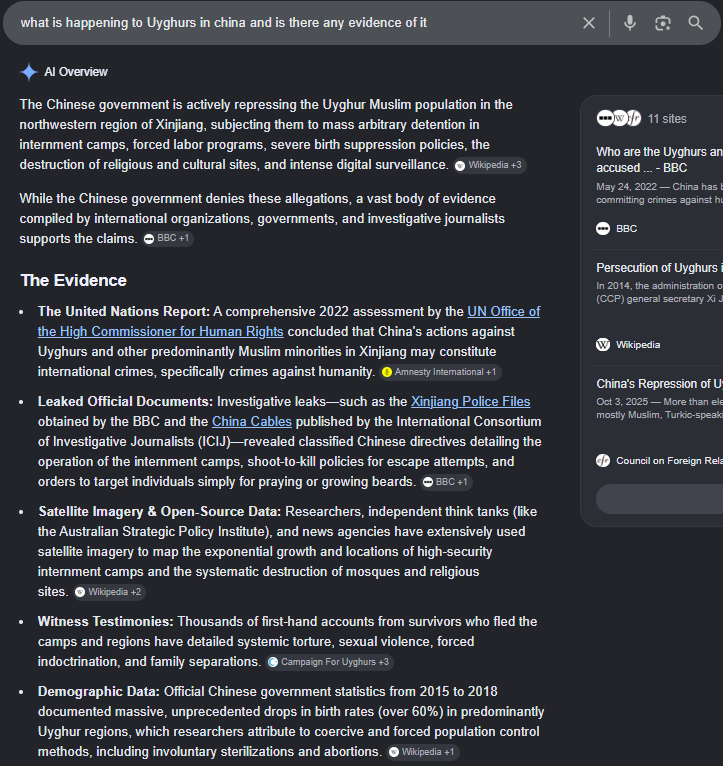Viewport: 723px width, 766px height.
Task: Submit search with the magnifying glass icon
Action: (x=695, y=23)
